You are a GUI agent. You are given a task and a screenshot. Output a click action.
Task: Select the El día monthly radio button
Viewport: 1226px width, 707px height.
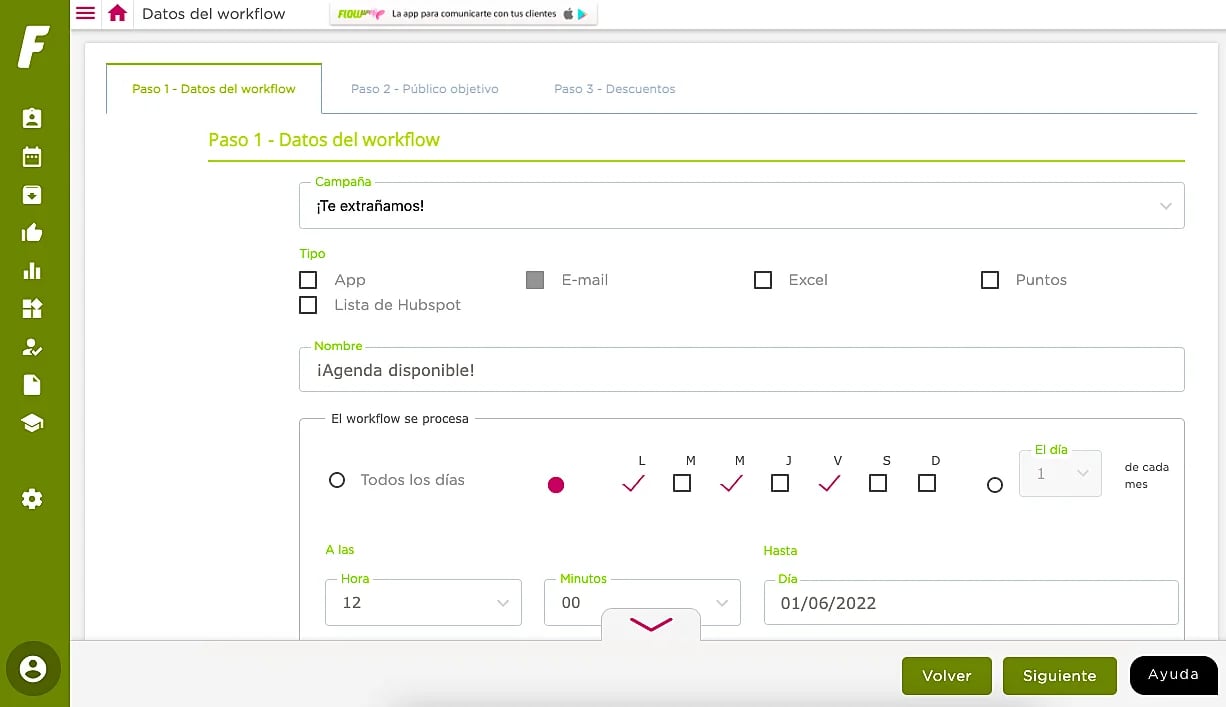[x=994, y=485]
